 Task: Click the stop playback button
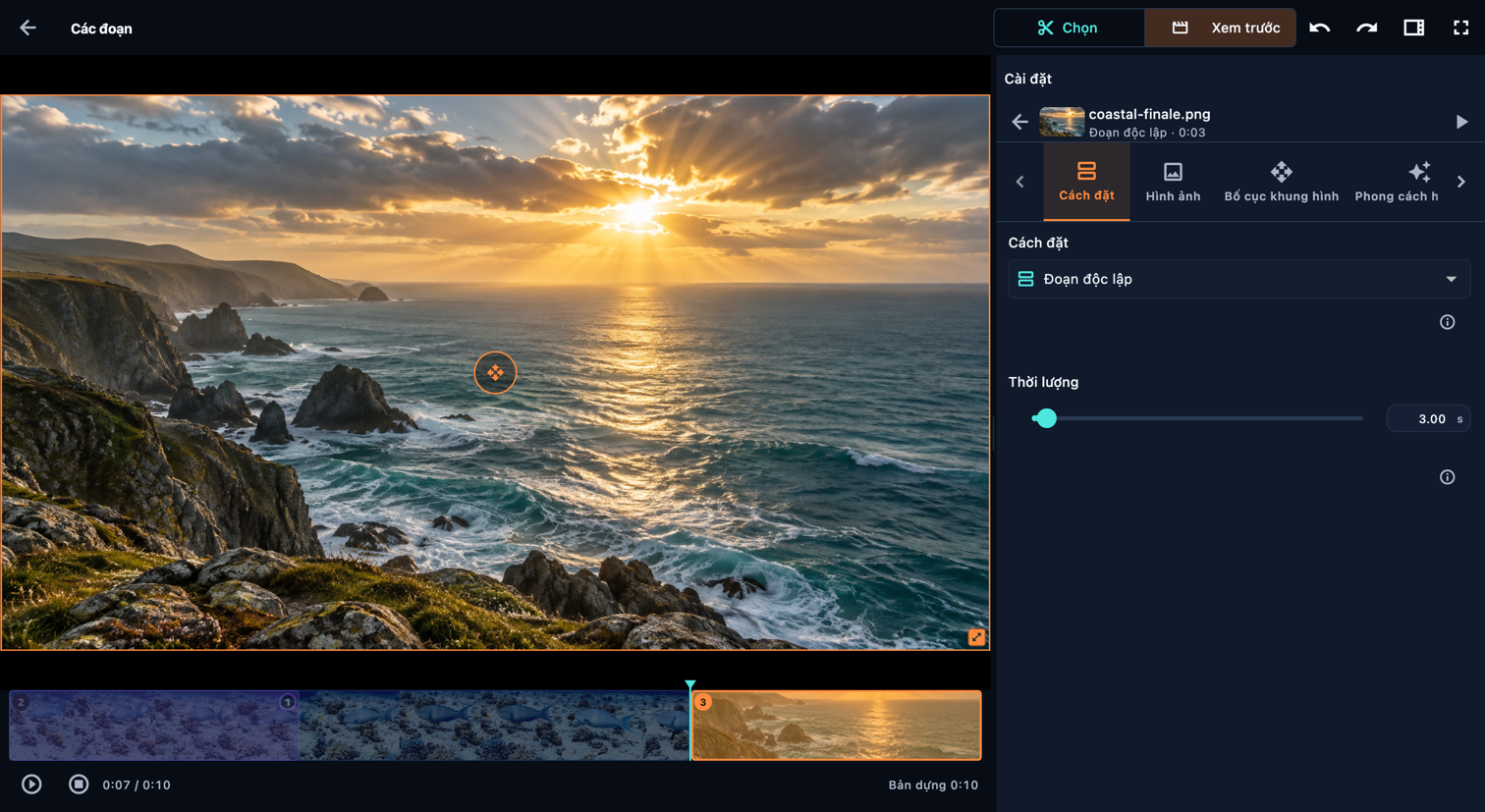[x=79, y=784]
